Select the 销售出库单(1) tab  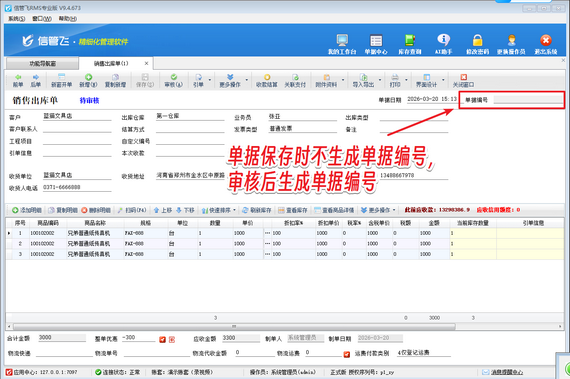[111, 64]
